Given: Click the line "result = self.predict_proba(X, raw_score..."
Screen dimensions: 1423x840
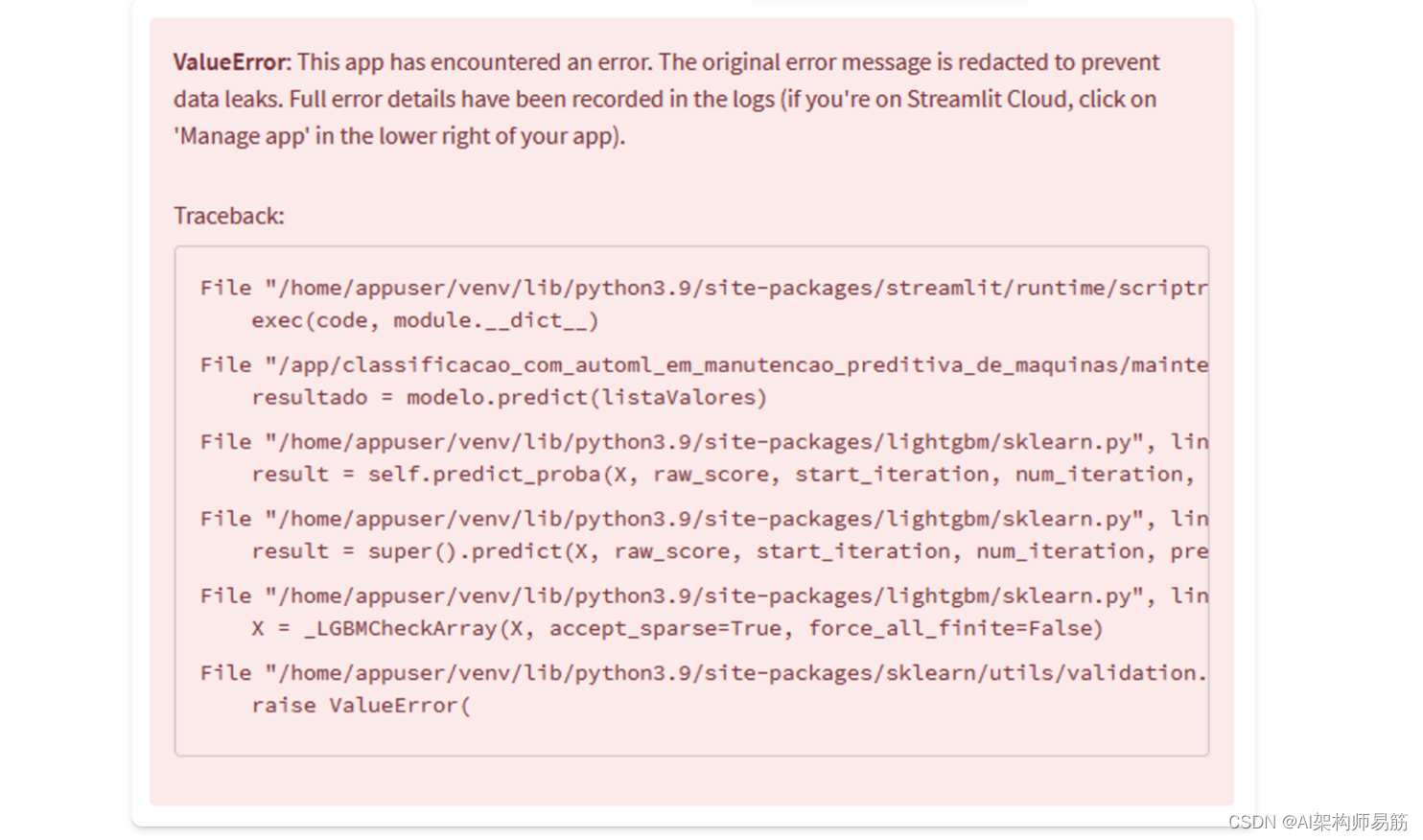Looking at the screenshot, I should 723,475.
